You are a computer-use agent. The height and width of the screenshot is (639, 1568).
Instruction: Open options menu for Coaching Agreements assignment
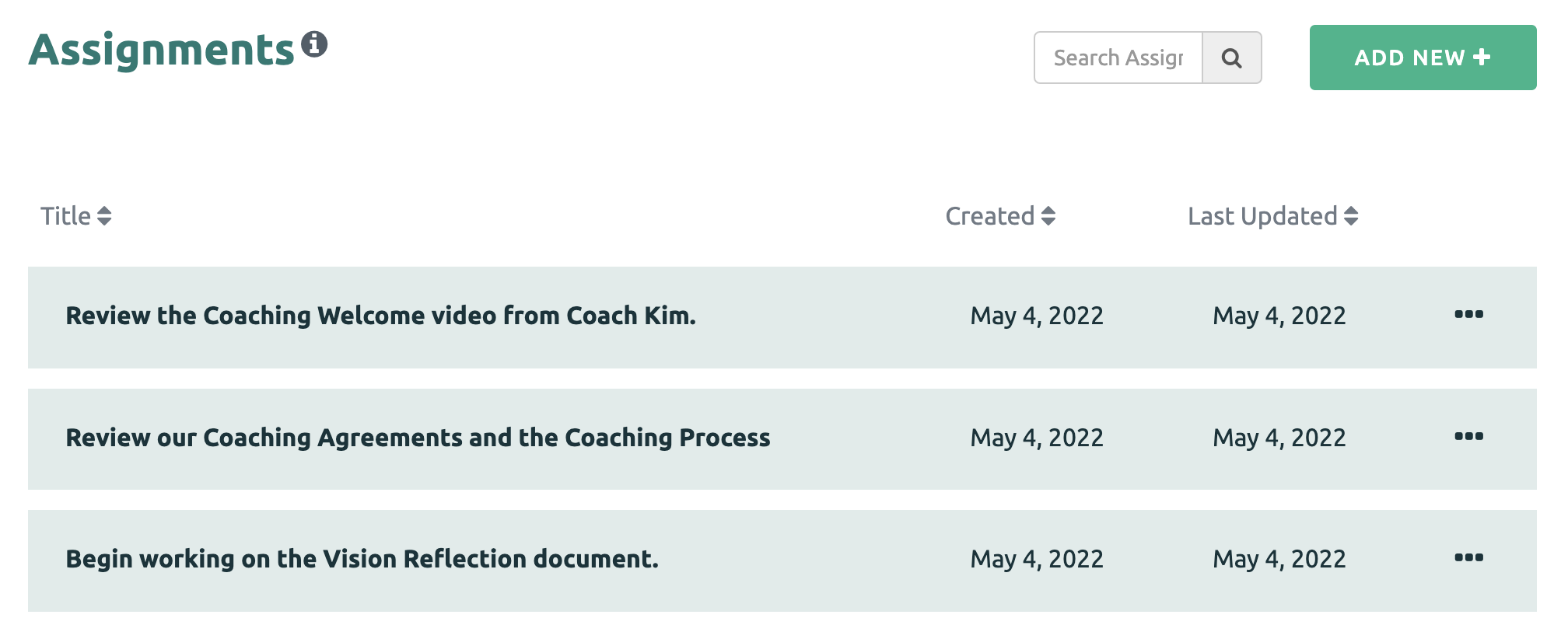click(1468, 436)
